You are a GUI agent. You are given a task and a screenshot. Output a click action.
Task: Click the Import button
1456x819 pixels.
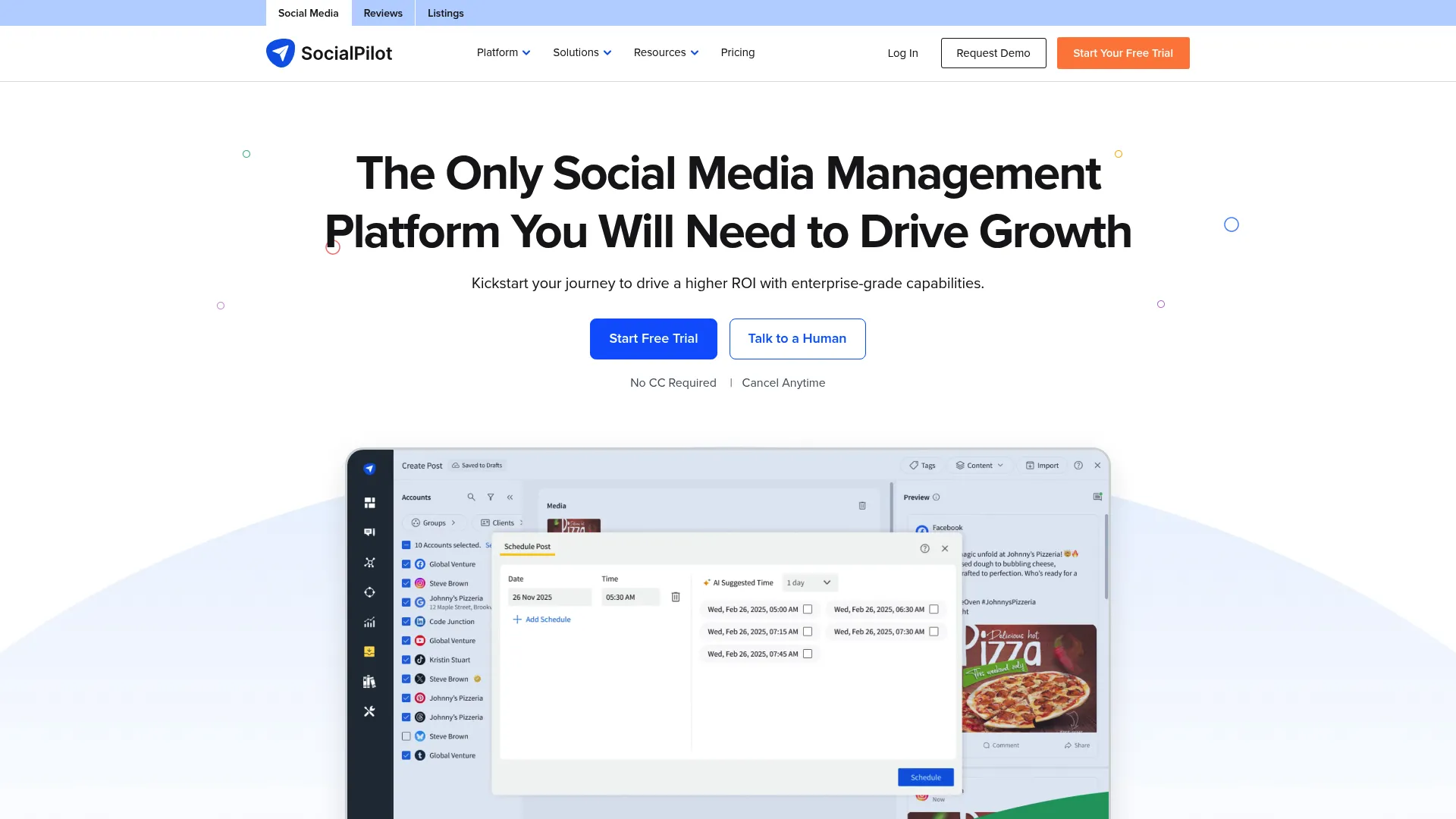1042,466
